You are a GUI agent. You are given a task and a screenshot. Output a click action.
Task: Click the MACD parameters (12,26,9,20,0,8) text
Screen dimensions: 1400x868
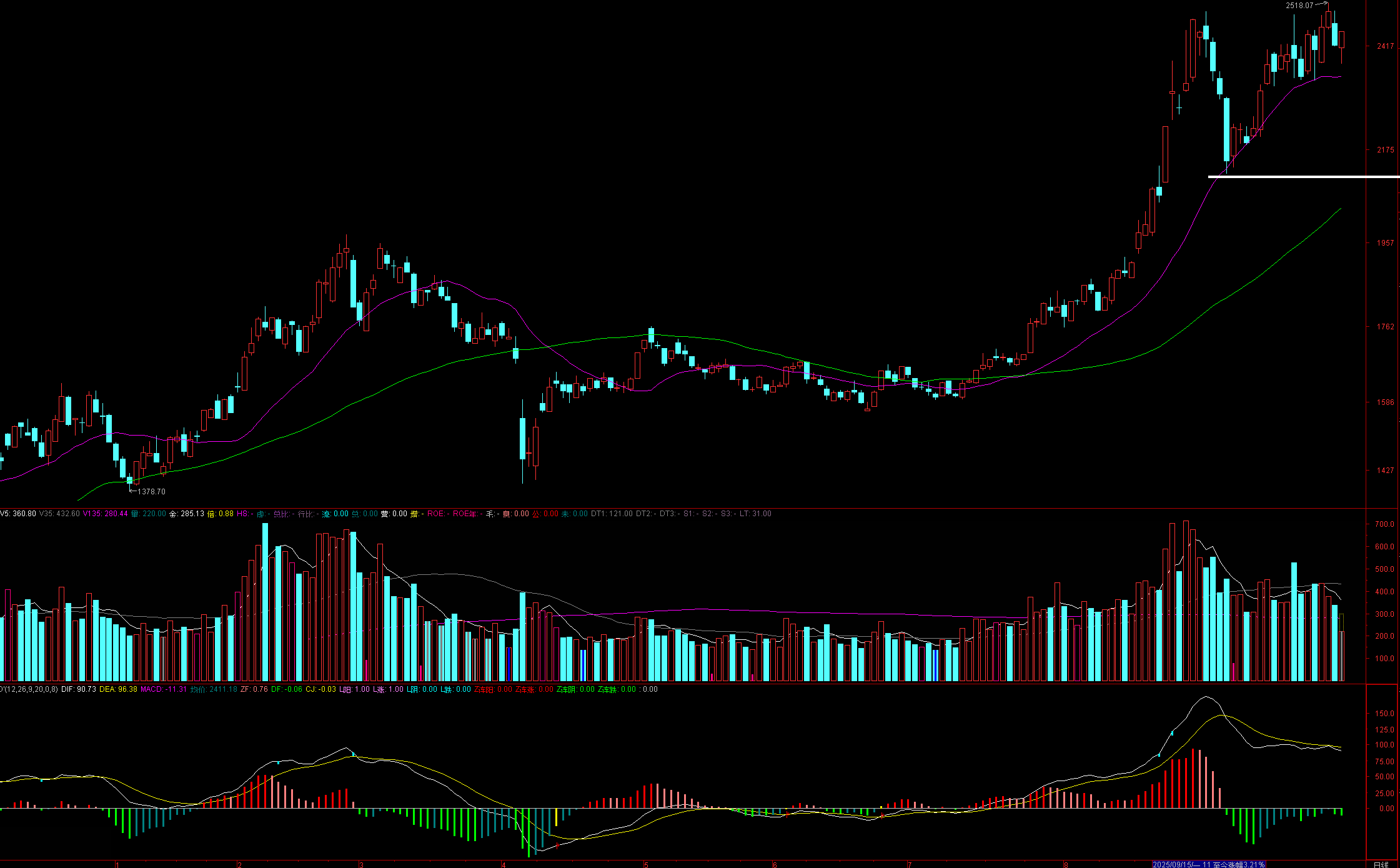click(x=30, y=689)
